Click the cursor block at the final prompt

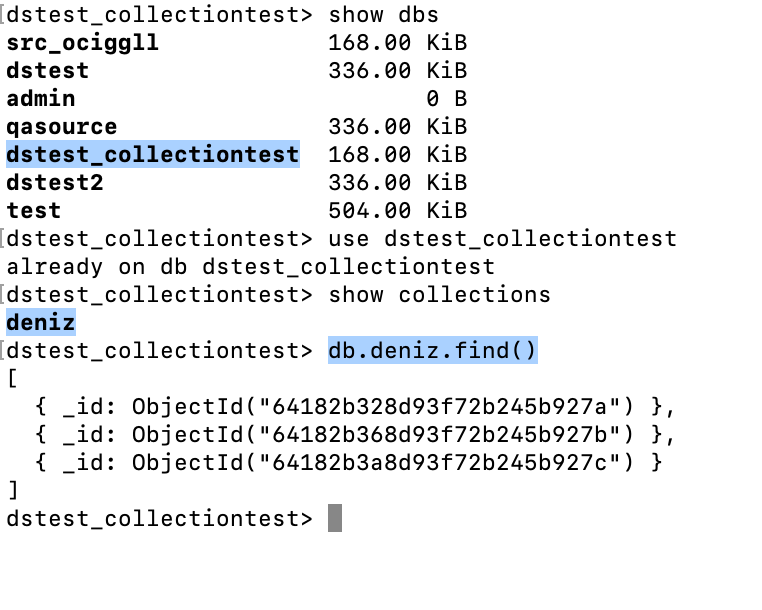(335, 519)
